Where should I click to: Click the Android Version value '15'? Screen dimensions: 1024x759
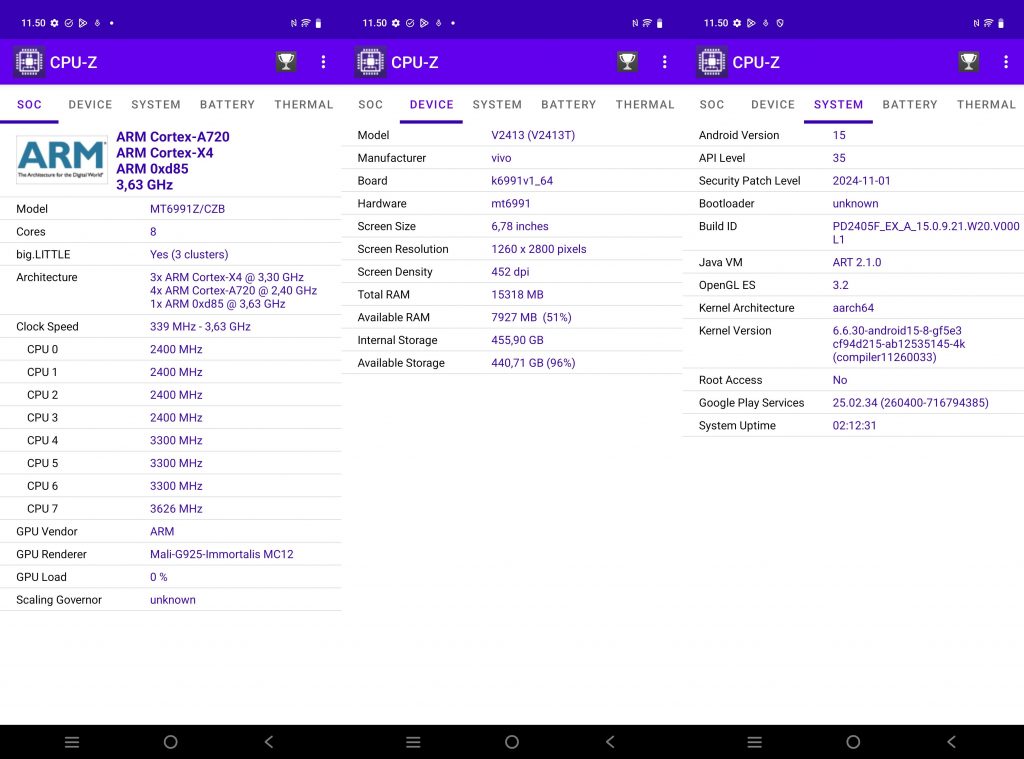tap(839, 135)
